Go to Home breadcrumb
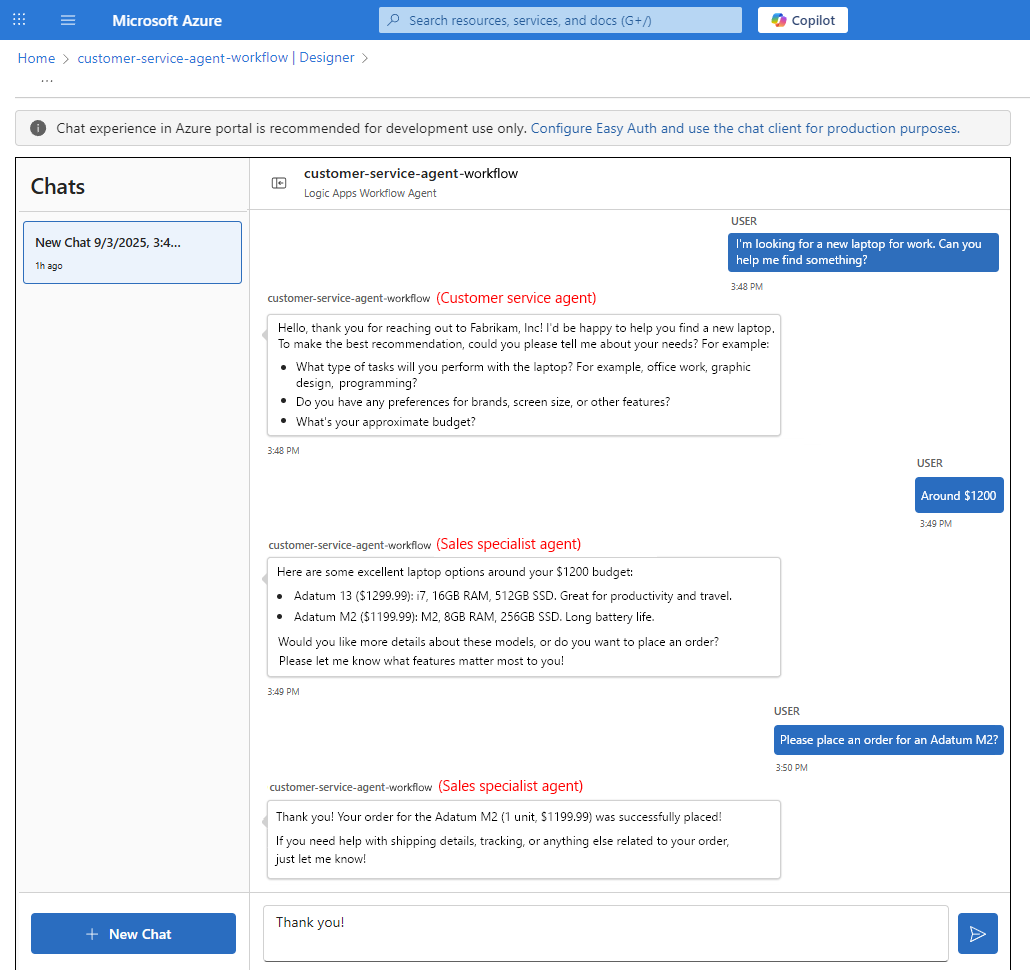This screenshot has height=970, width=1030. 36,58
